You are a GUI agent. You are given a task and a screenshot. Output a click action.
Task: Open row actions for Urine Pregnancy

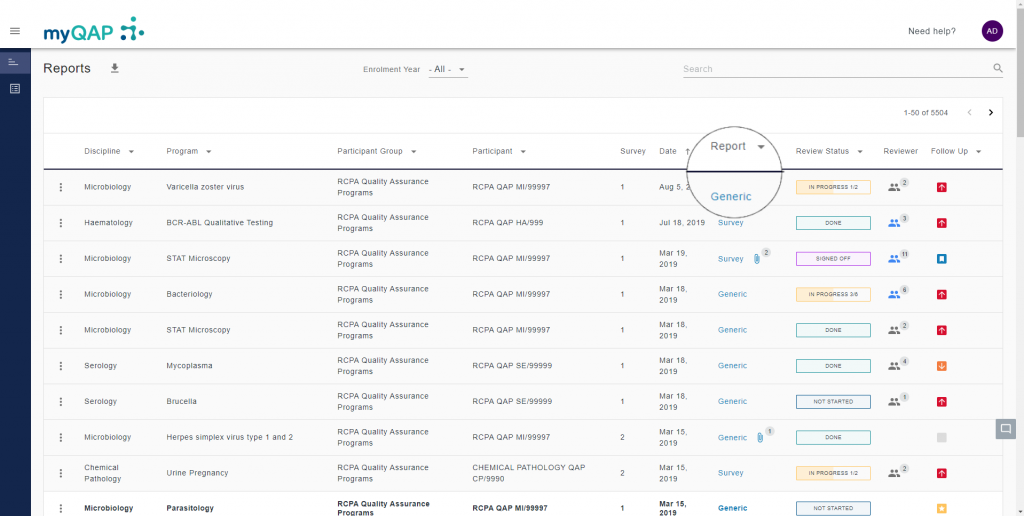61,473
